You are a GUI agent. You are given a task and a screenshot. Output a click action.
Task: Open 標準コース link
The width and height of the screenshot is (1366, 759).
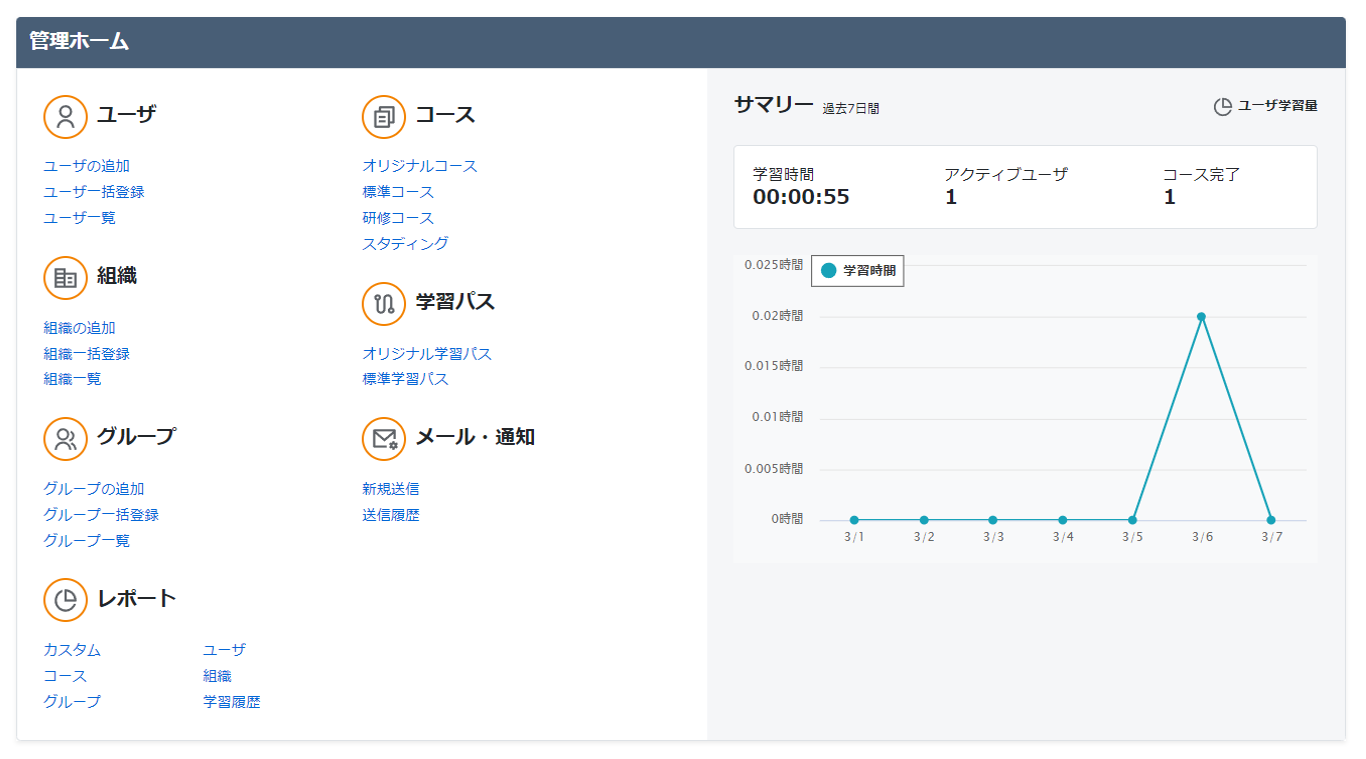point(398,192)
